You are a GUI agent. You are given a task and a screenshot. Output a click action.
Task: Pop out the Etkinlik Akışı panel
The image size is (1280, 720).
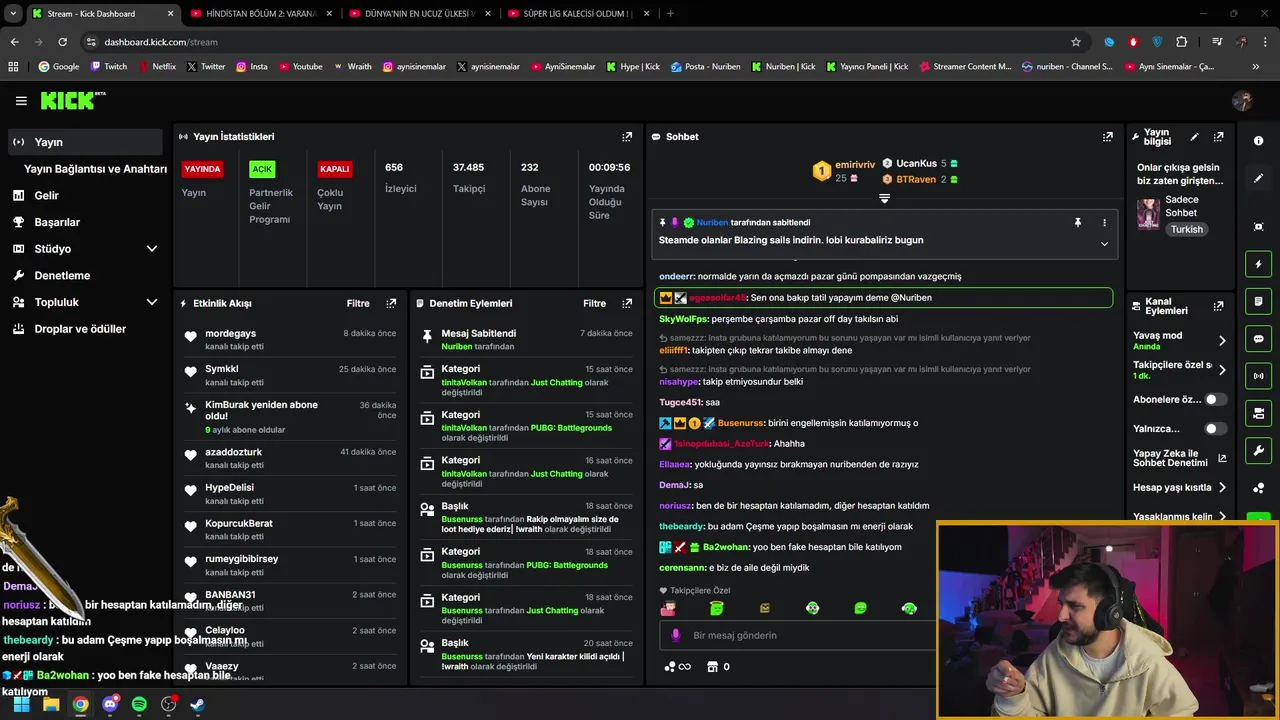coord(391,303)
